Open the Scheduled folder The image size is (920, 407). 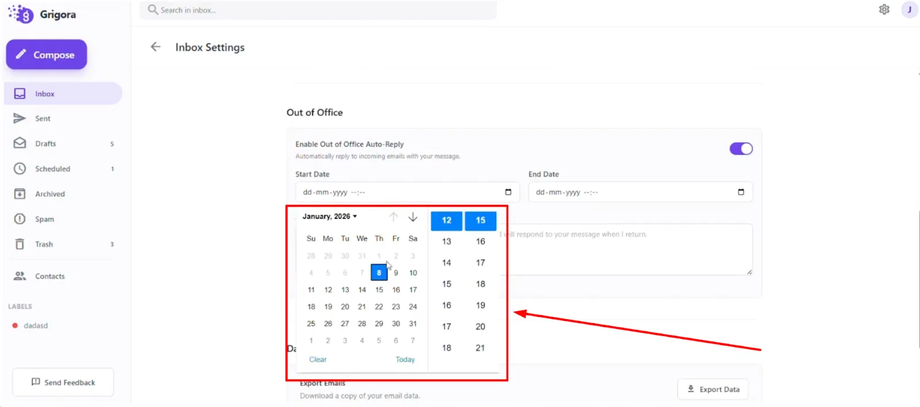click(63, 169)
